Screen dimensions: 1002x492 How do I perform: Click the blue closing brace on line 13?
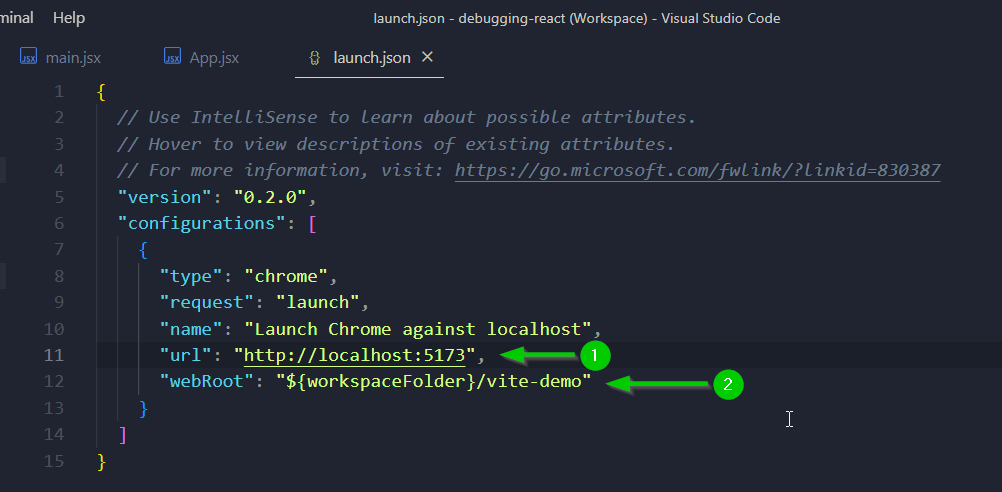[x=144, y=408]
